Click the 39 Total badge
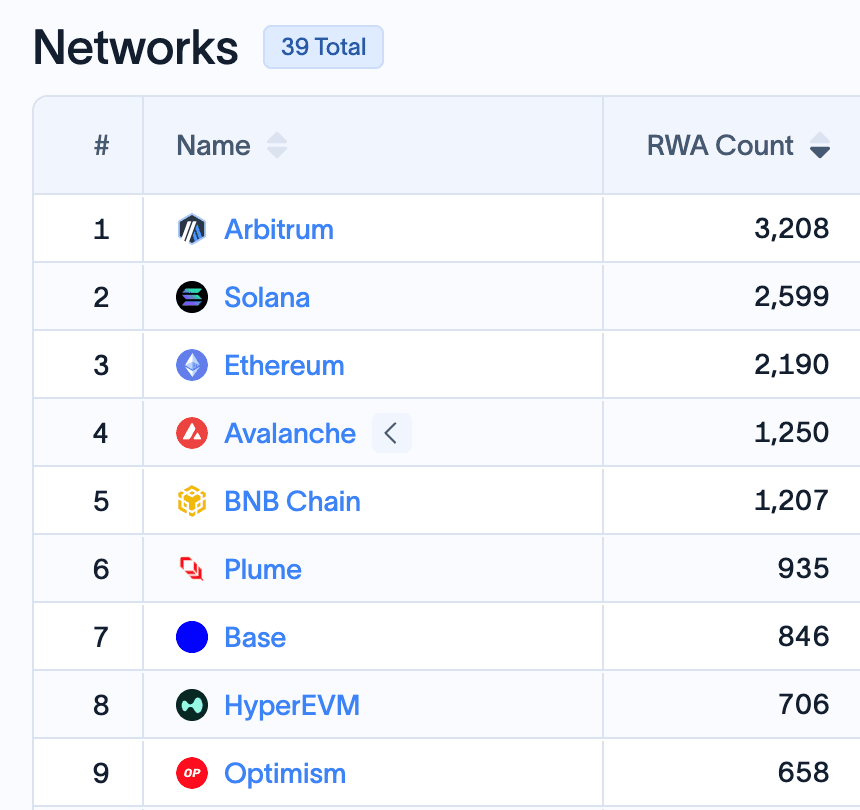860x810 pixels. point(324,47)
